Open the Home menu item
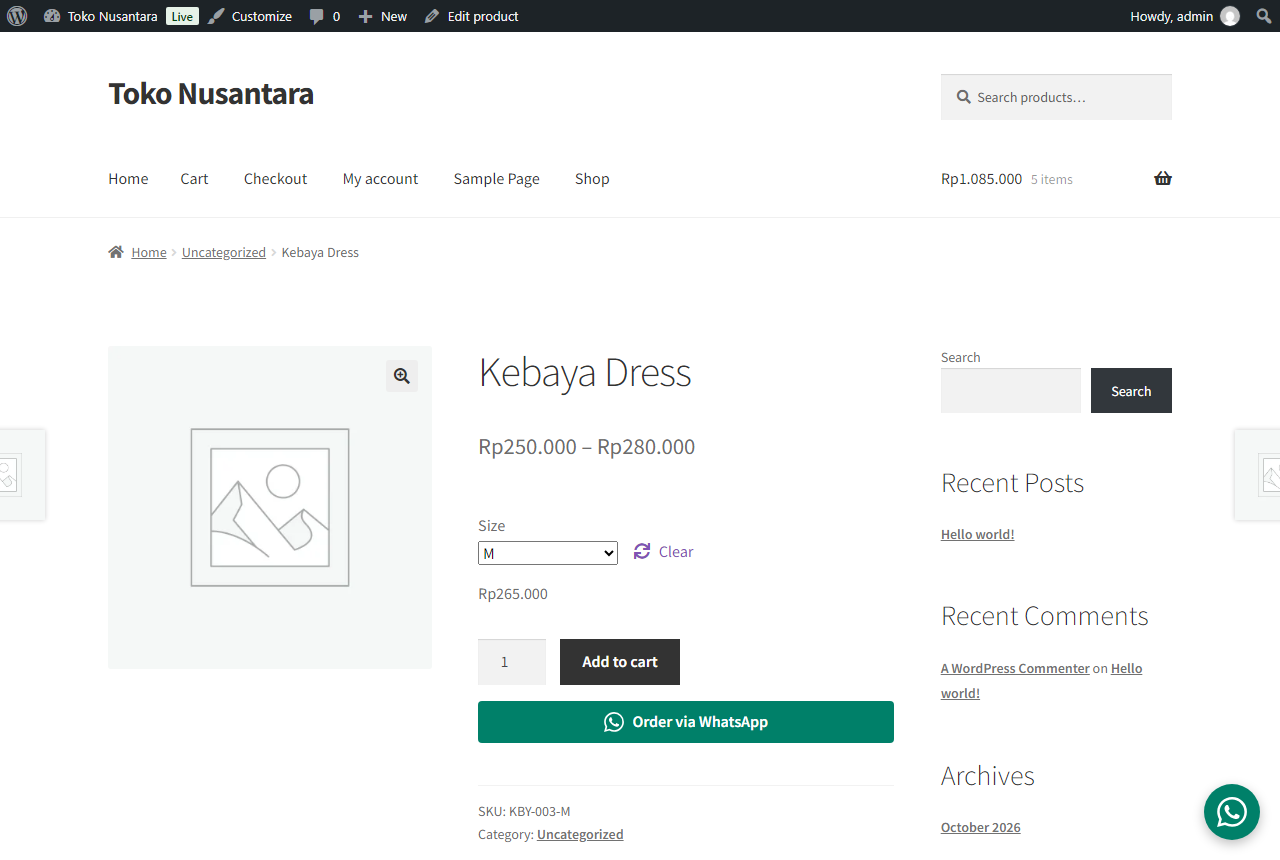This screenshot has height=860, width=1280. click(128, 179)
